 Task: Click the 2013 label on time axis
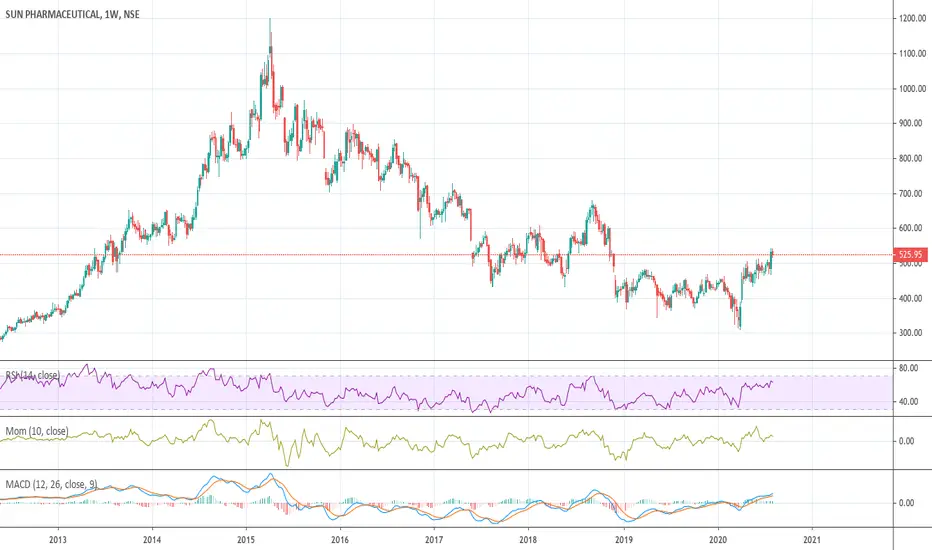pos(58,540)
